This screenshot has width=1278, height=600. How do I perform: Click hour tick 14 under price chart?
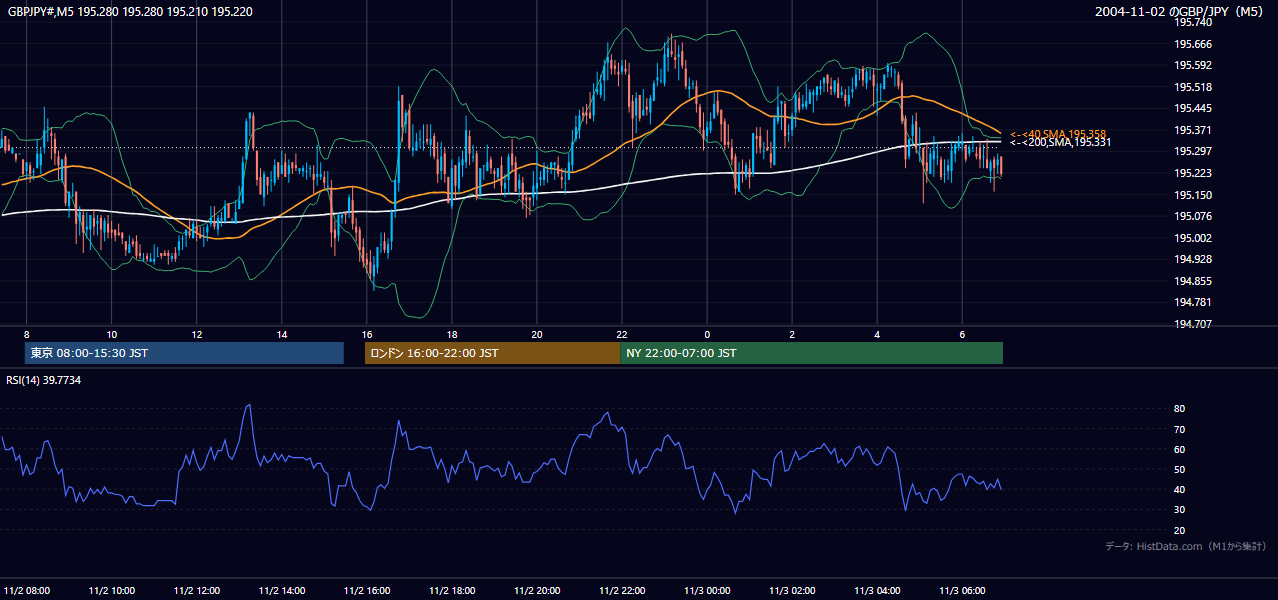(x=282, y=334)
